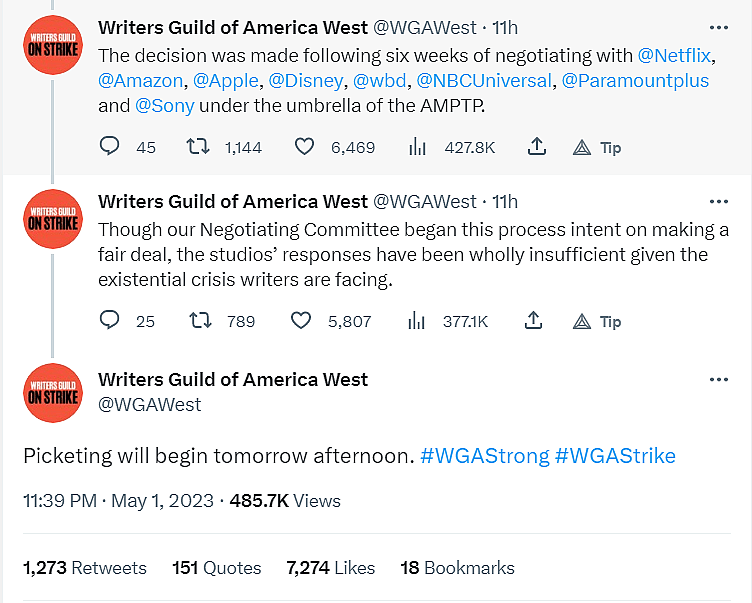The width and height of the screenshot is (752, 603).
Task: Reply to the tweet with 25 replies
Action: pos(110,321)
